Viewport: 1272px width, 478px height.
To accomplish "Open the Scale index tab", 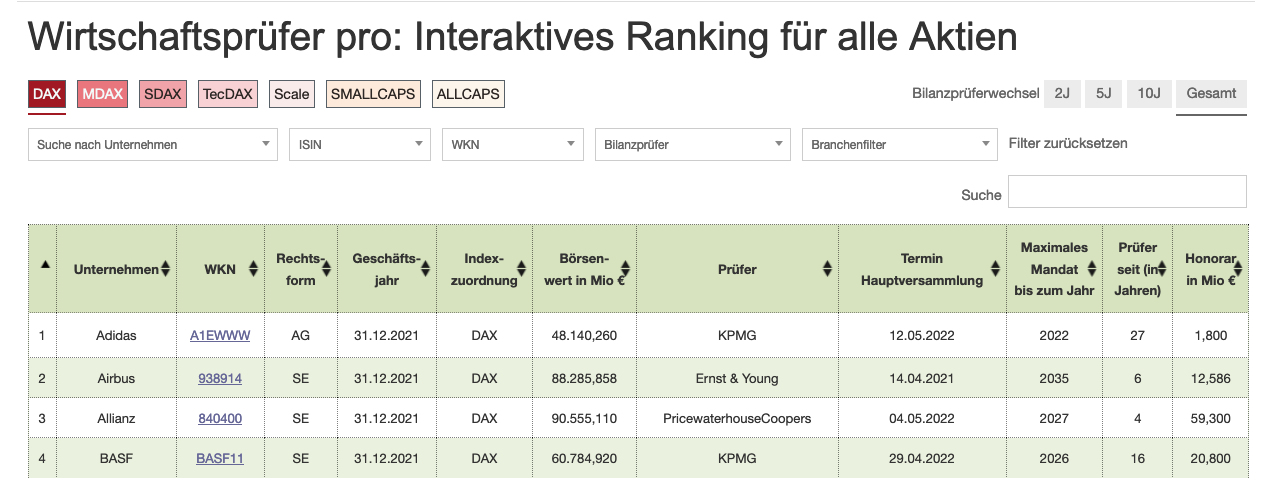I will pyautogui.click(x=291, y=94).
